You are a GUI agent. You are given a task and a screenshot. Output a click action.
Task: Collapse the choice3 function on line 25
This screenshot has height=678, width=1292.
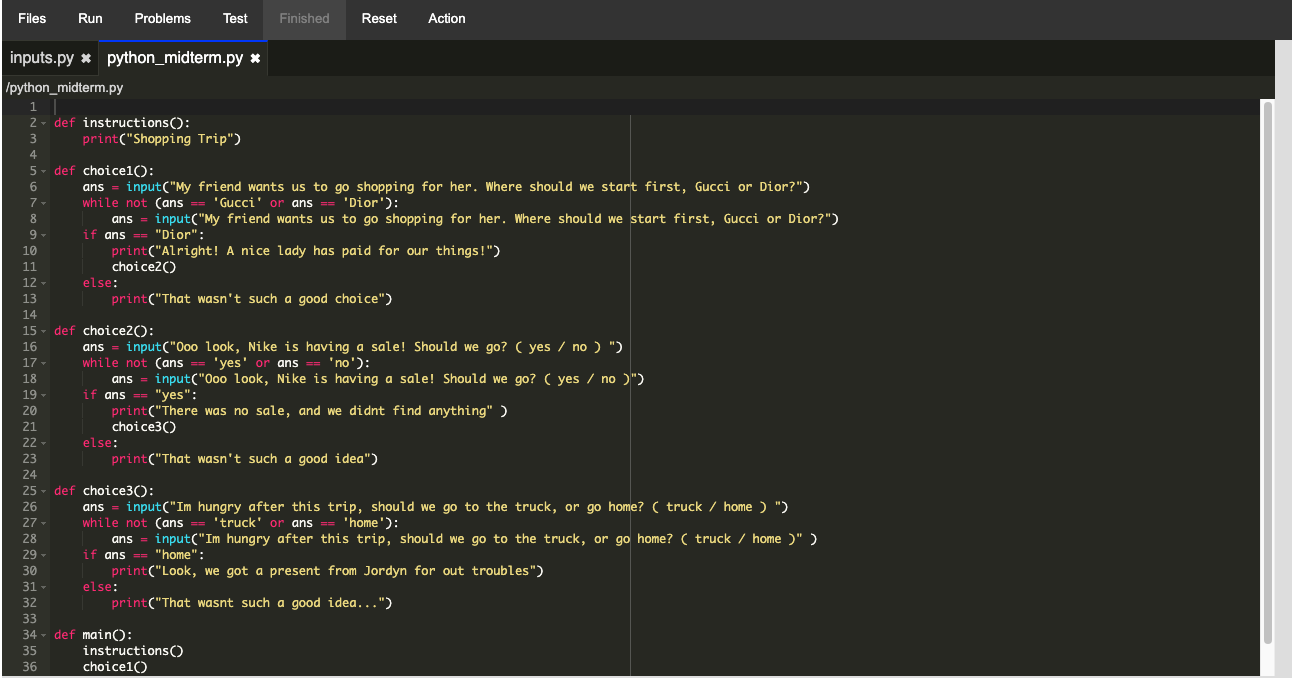click(x=45, y=491)
